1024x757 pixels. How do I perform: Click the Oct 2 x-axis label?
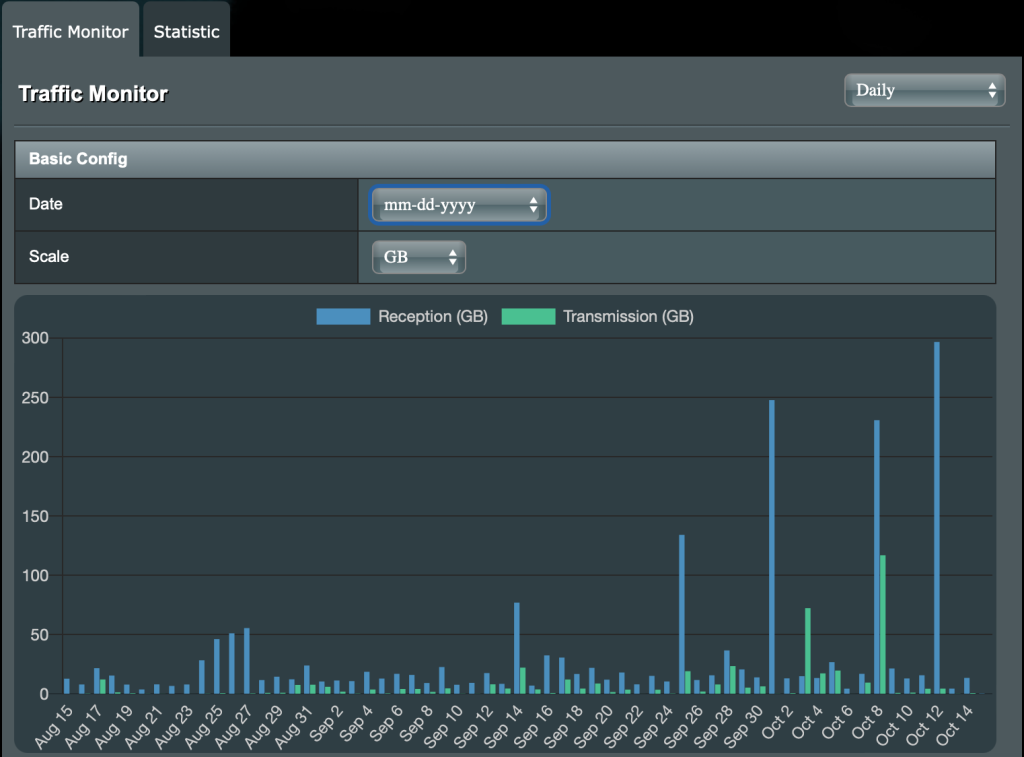click(777, 722)
